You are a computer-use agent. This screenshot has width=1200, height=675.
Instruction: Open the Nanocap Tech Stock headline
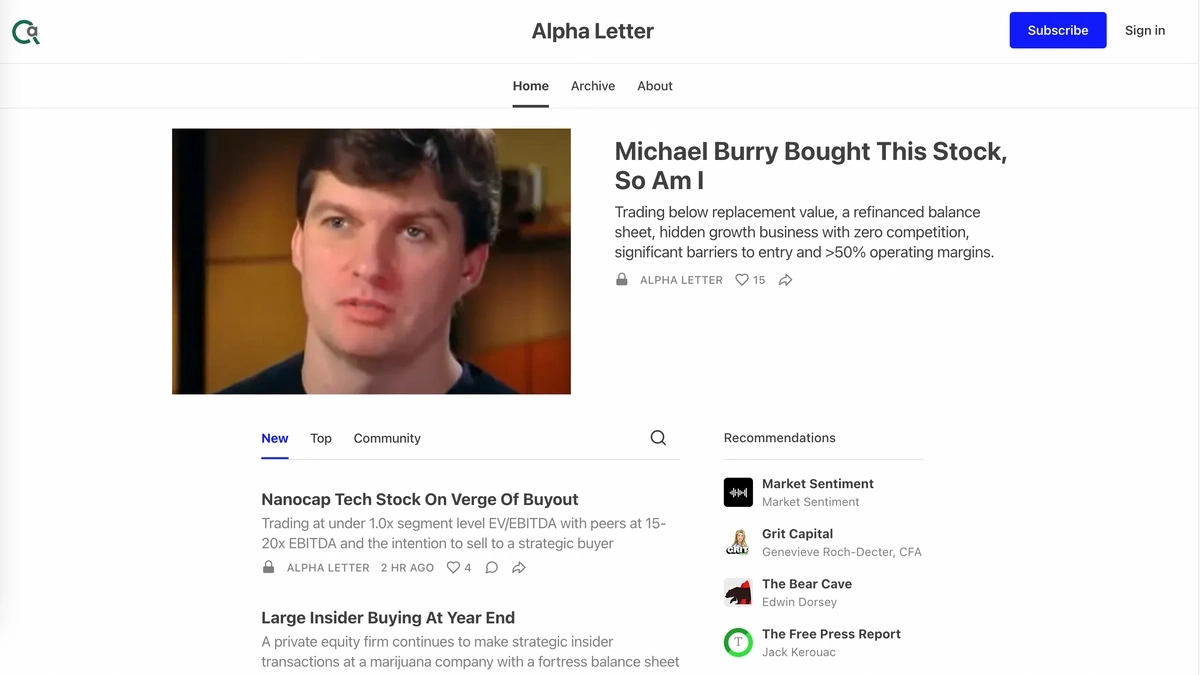420,499
